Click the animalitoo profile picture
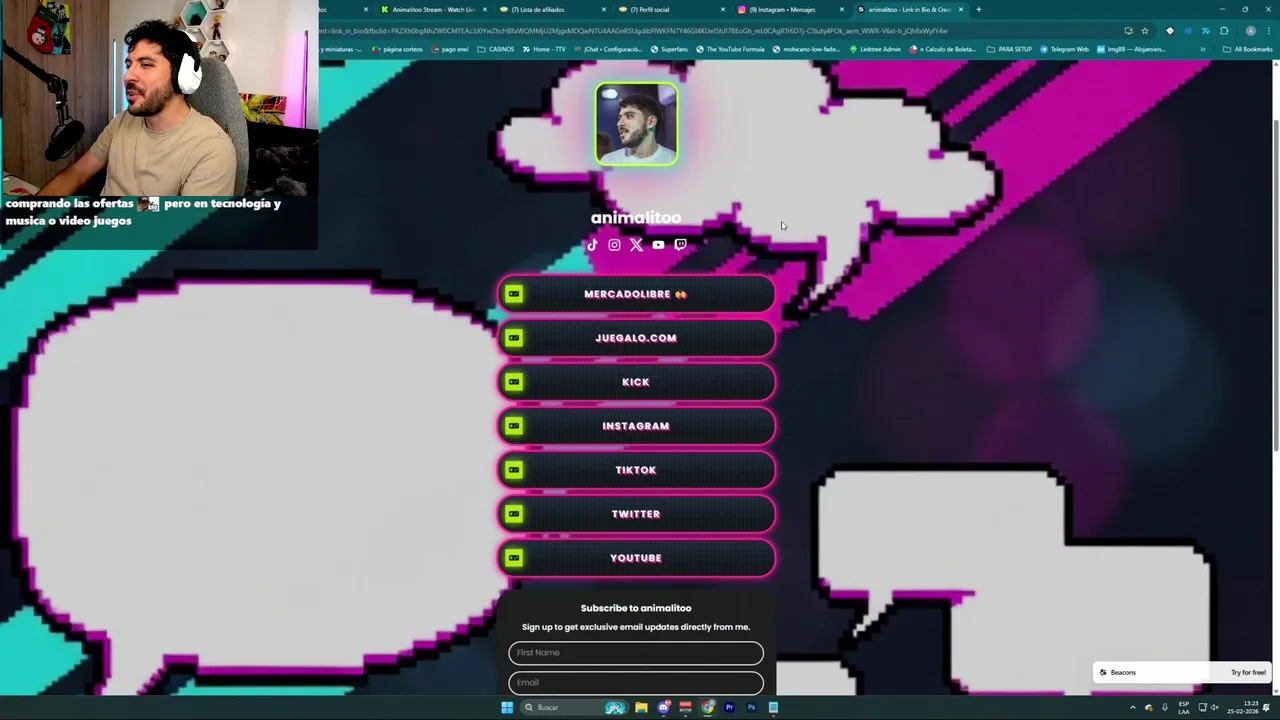 636,124
